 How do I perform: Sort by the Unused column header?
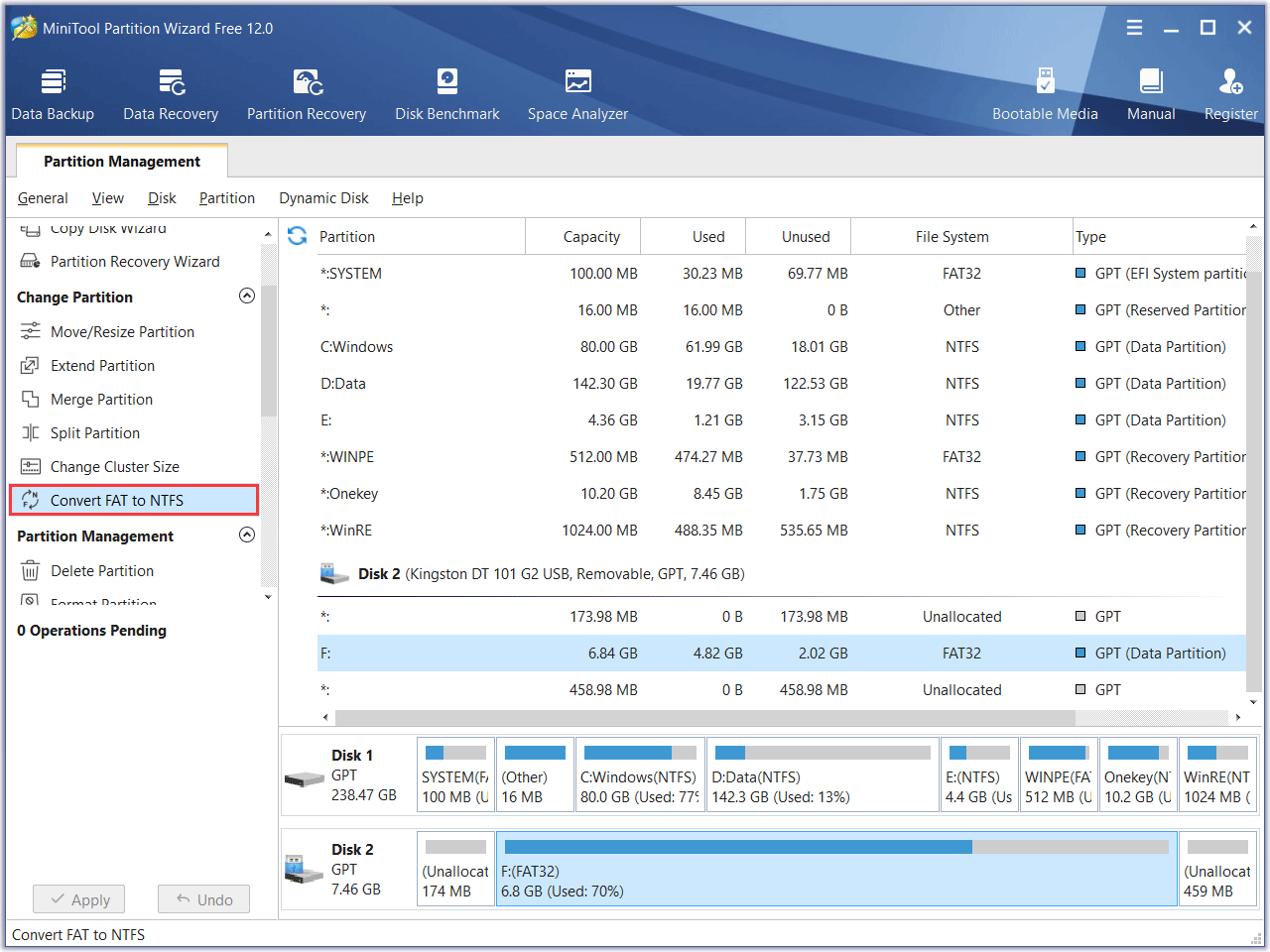(799, 236)
